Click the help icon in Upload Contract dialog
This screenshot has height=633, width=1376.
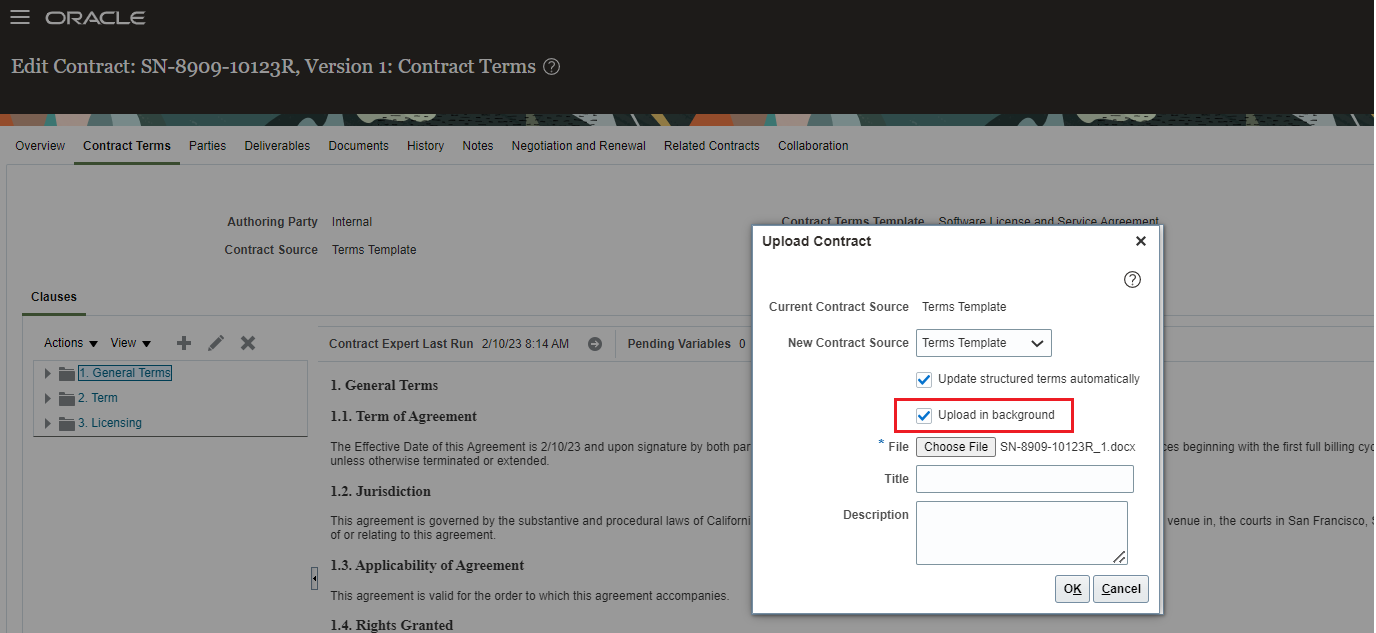tap(1132, 280)
